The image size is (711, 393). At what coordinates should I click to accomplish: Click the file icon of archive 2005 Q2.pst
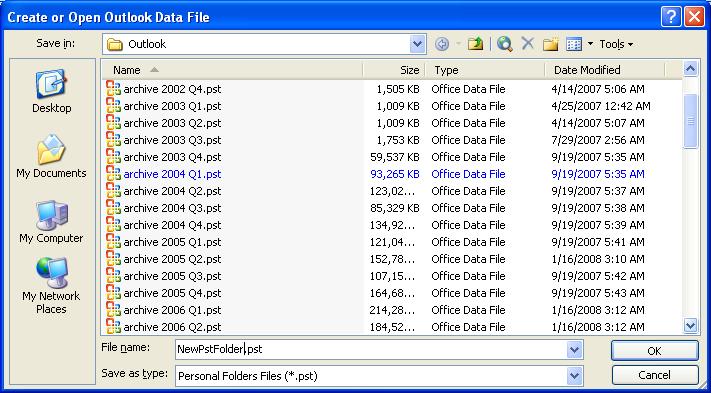point(113,258)
